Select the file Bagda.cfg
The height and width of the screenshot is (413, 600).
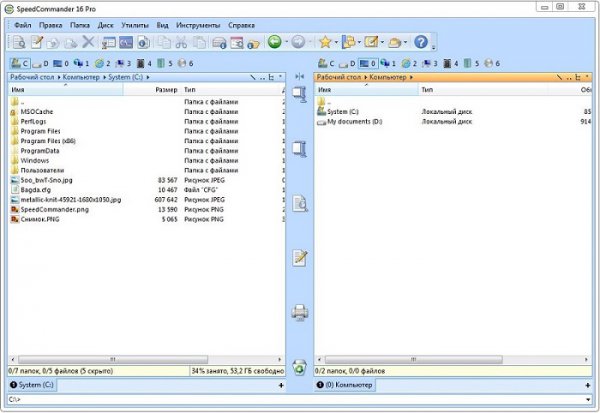pos(36,190)
